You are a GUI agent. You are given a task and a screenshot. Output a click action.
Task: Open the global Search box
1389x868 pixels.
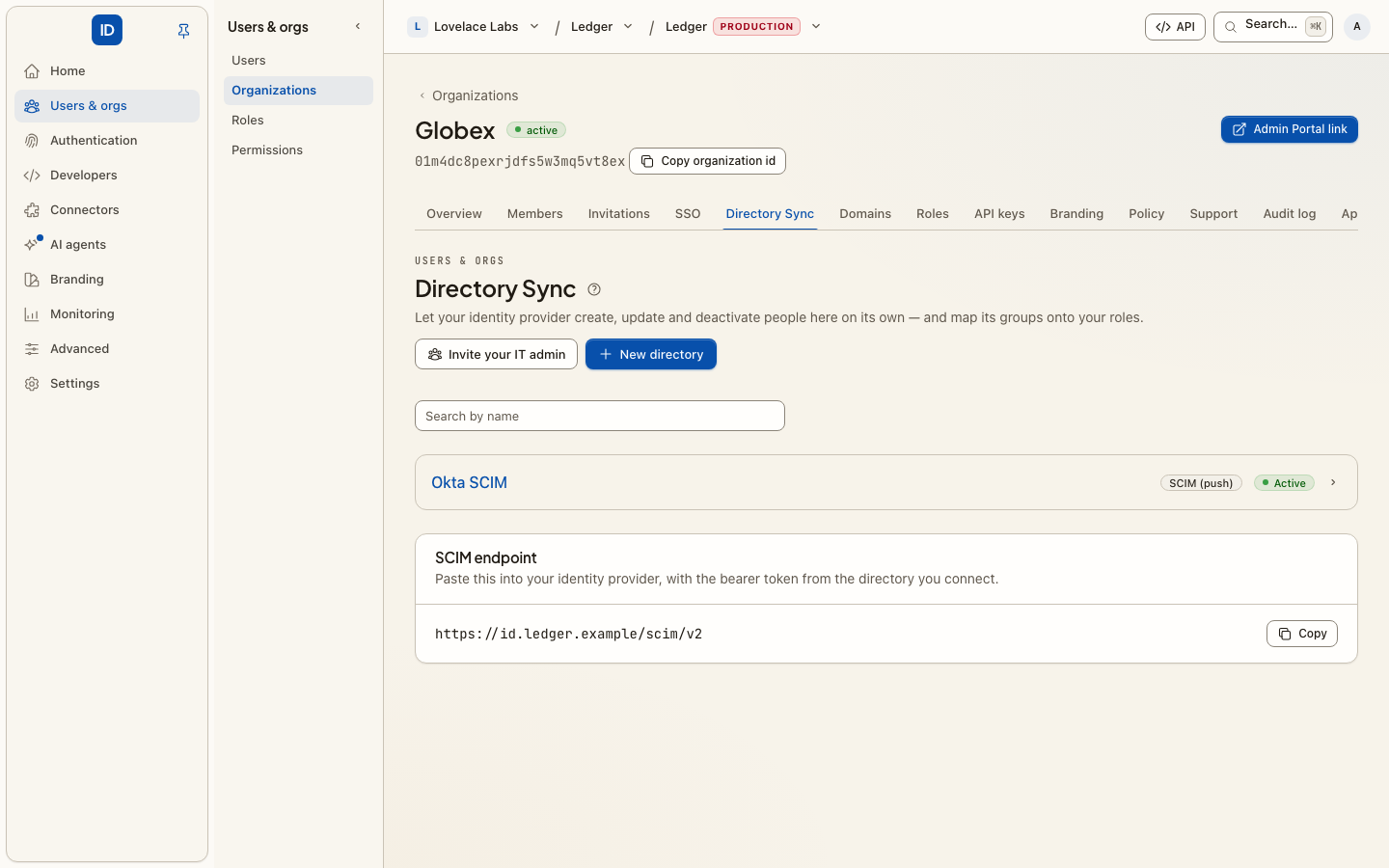click(x=1273, y=27)
